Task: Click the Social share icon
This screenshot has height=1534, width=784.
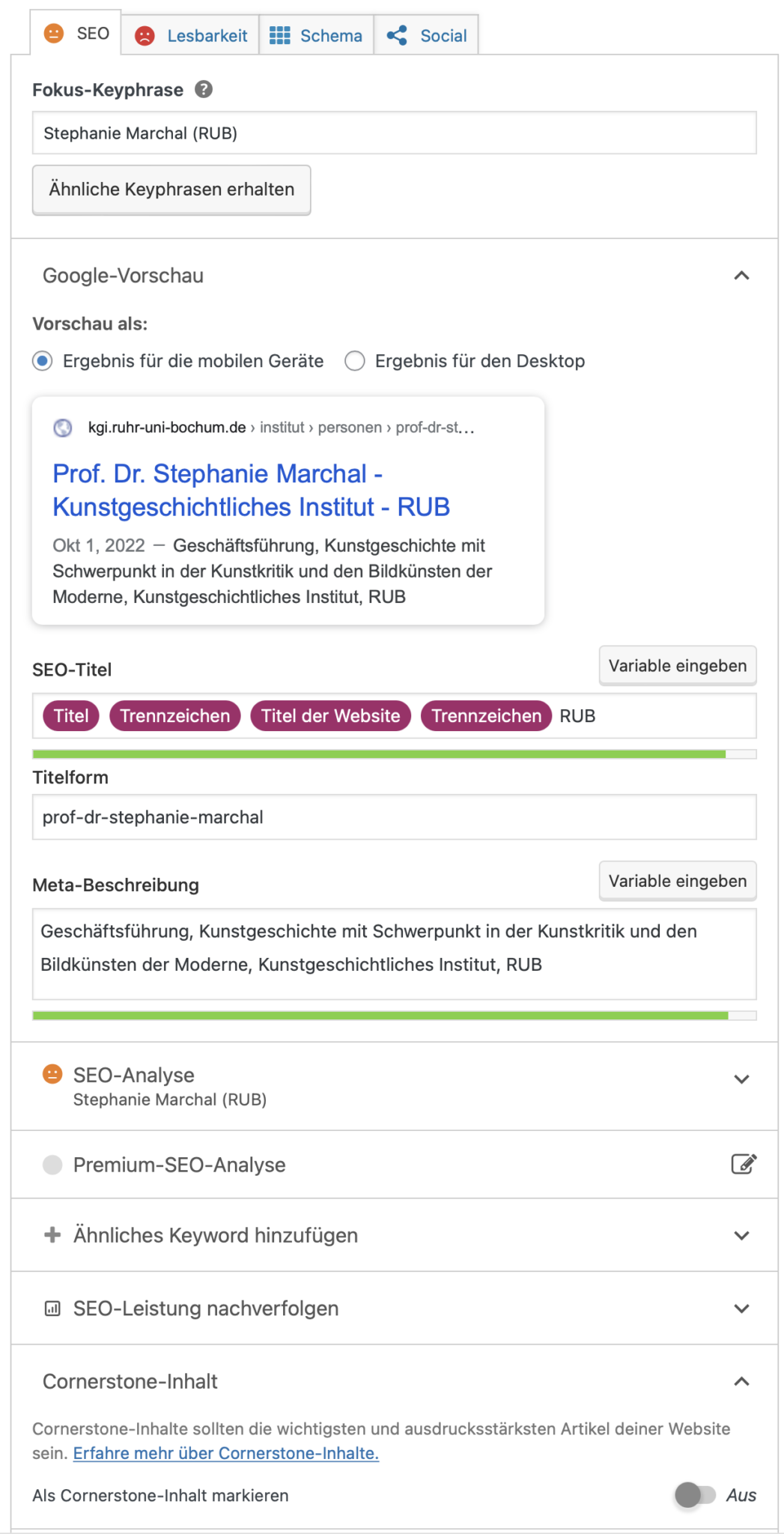Action: coord(397,35)
